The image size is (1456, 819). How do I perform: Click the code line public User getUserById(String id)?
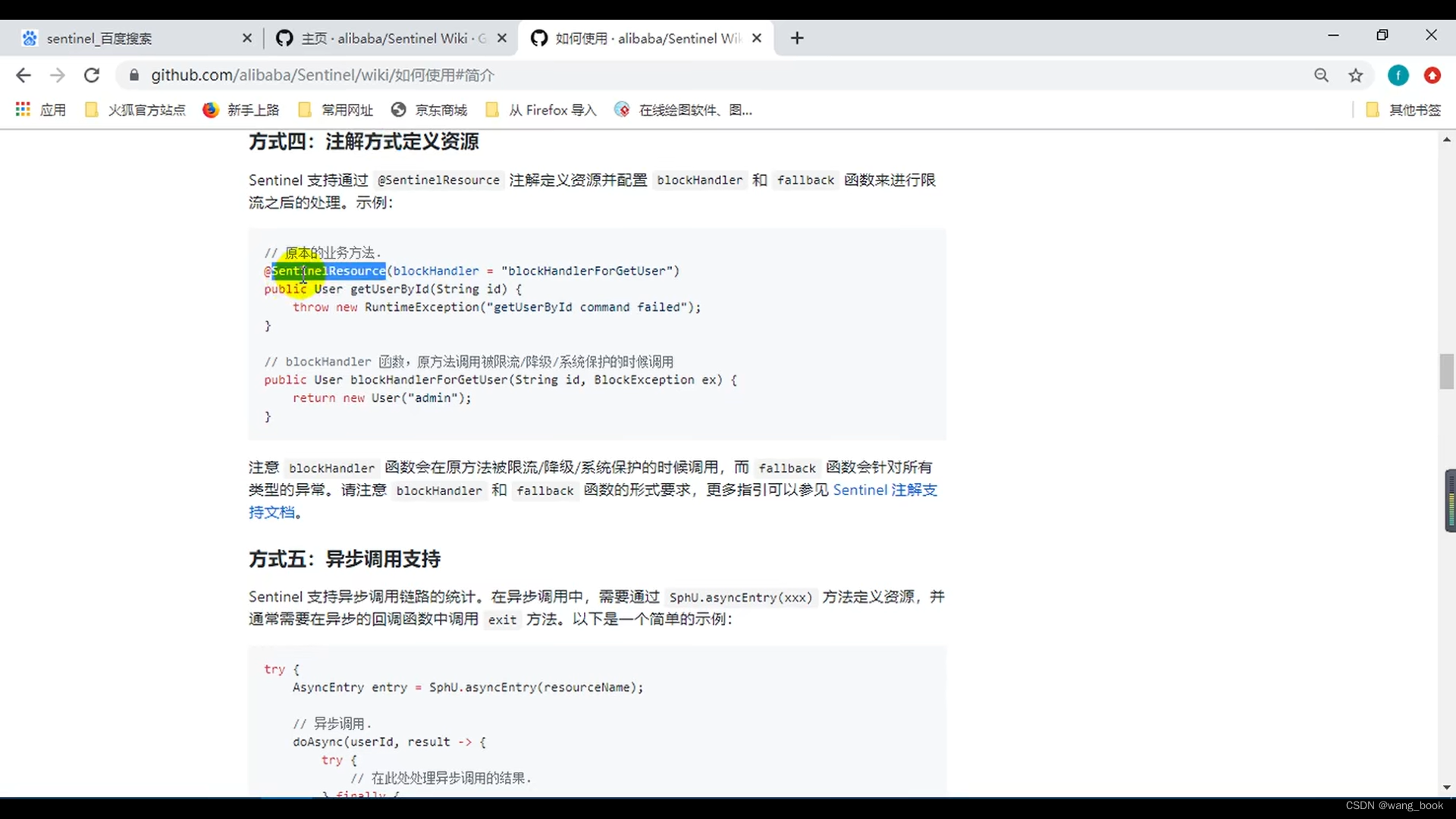tap(393, 289)
